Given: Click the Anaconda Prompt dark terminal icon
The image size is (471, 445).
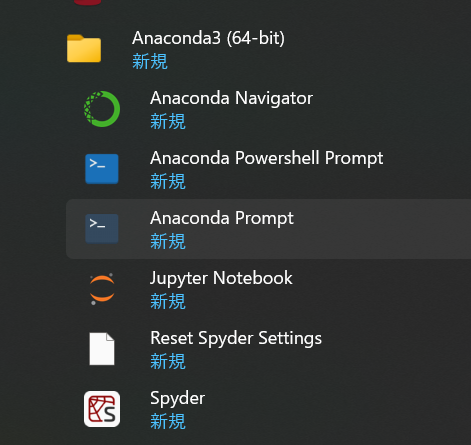Looking at the screenshot, I should 102,229.
